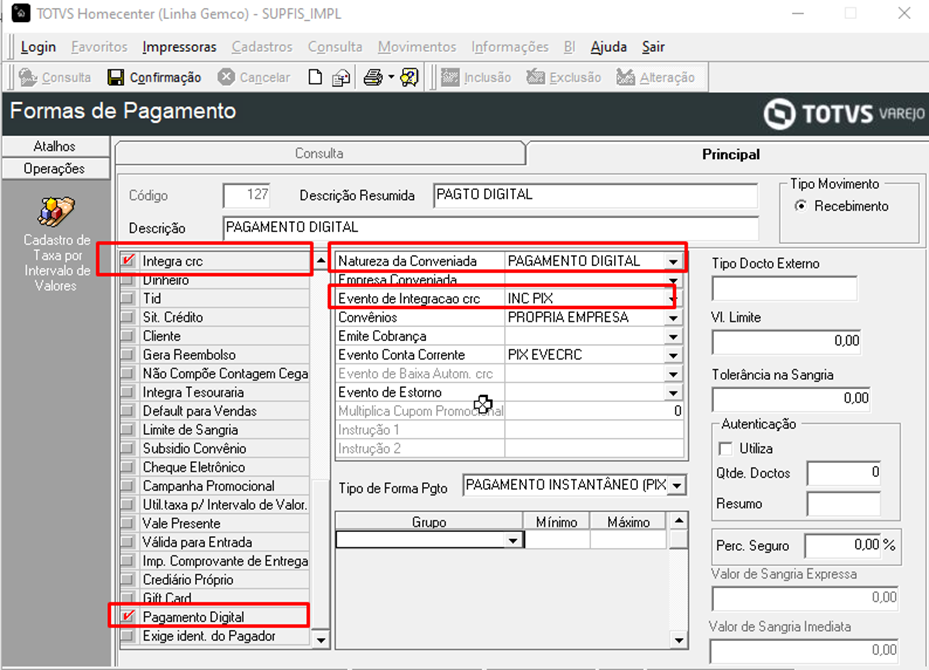
Task: Check Limite de Sangria
Action: (x=127, y=429)
